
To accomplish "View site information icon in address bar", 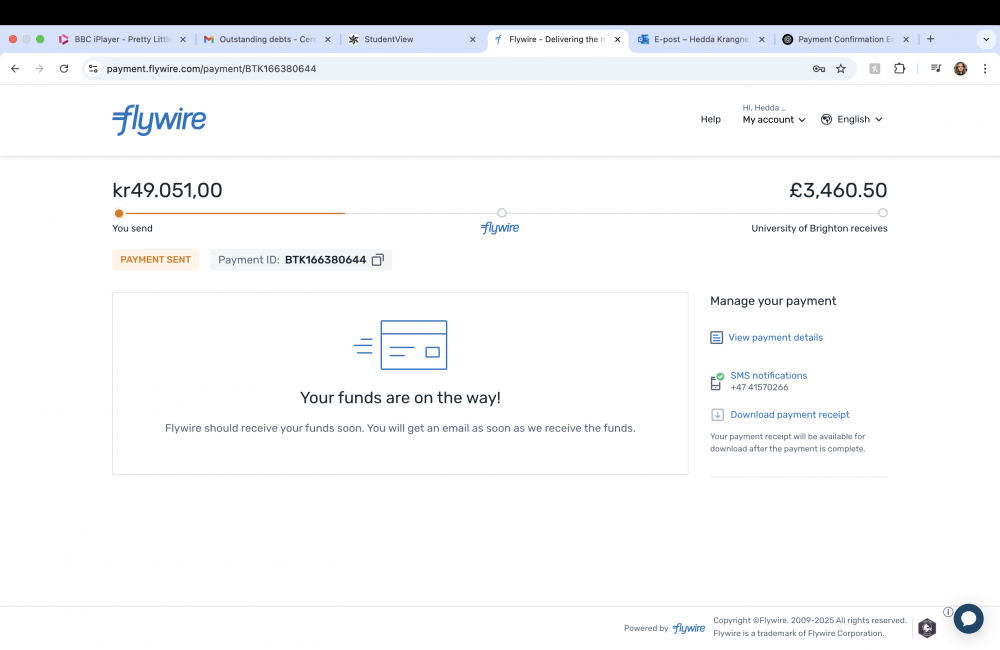I will pyautogui.click(x=93, y=69).
